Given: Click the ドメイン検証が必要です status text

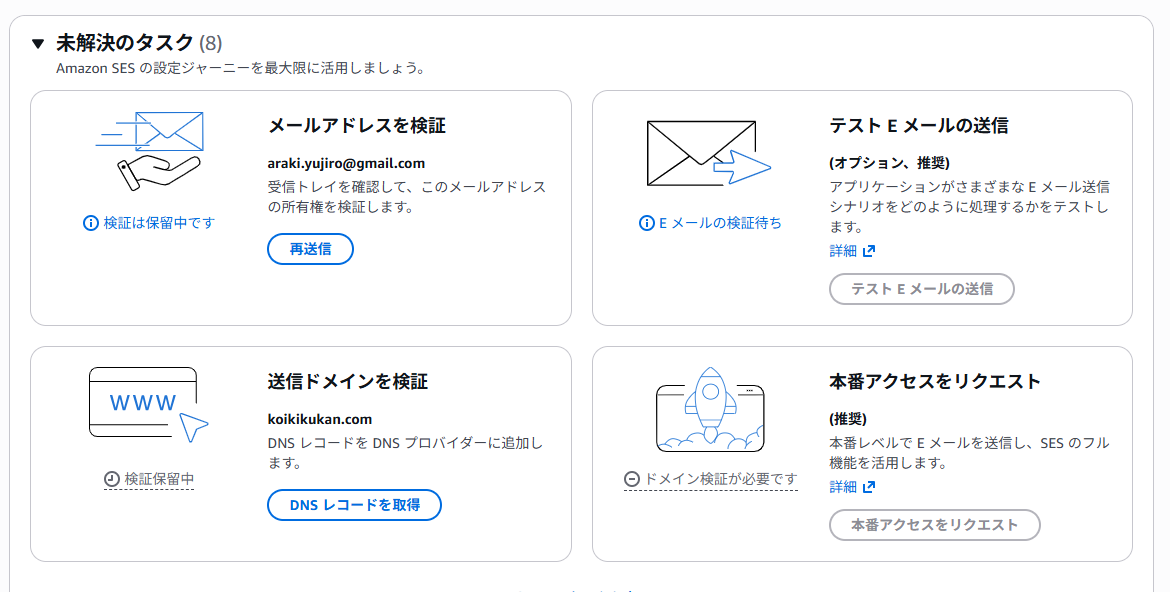Looking at the screenshot, I should pos(721,480).
